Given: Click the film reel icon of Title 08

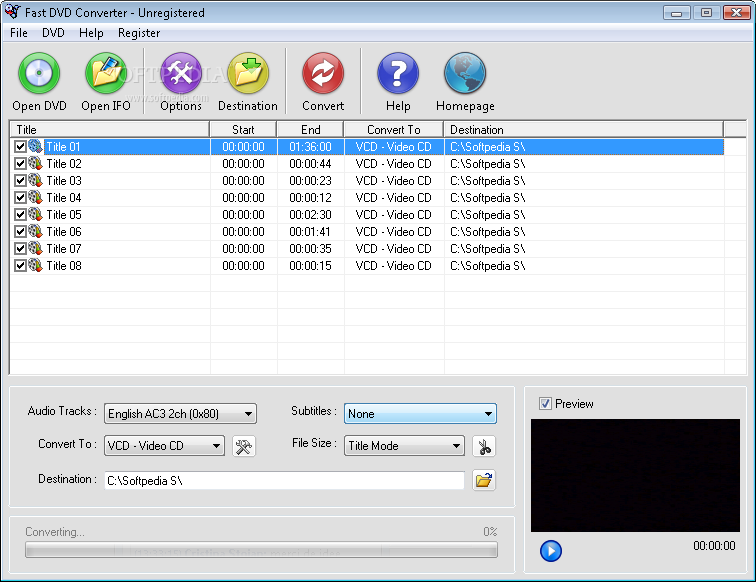Looking at the screenshot, I should (35, 265).
